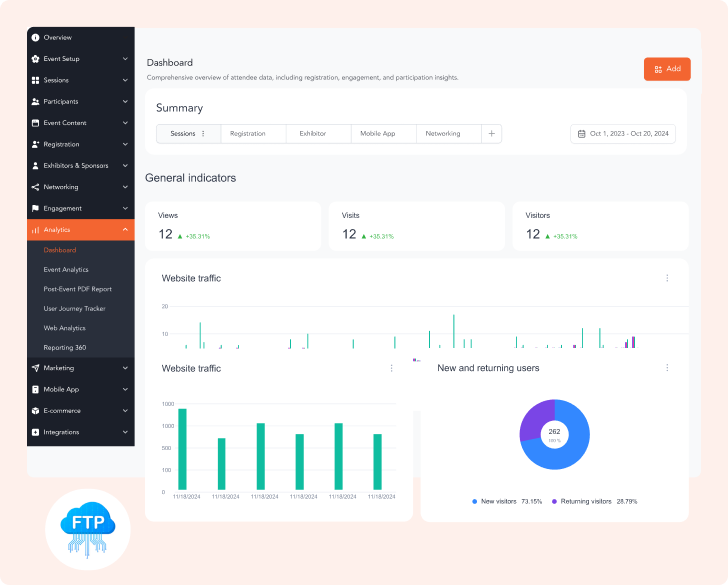Click the FTP cloud logo

(x=88, y=530)
